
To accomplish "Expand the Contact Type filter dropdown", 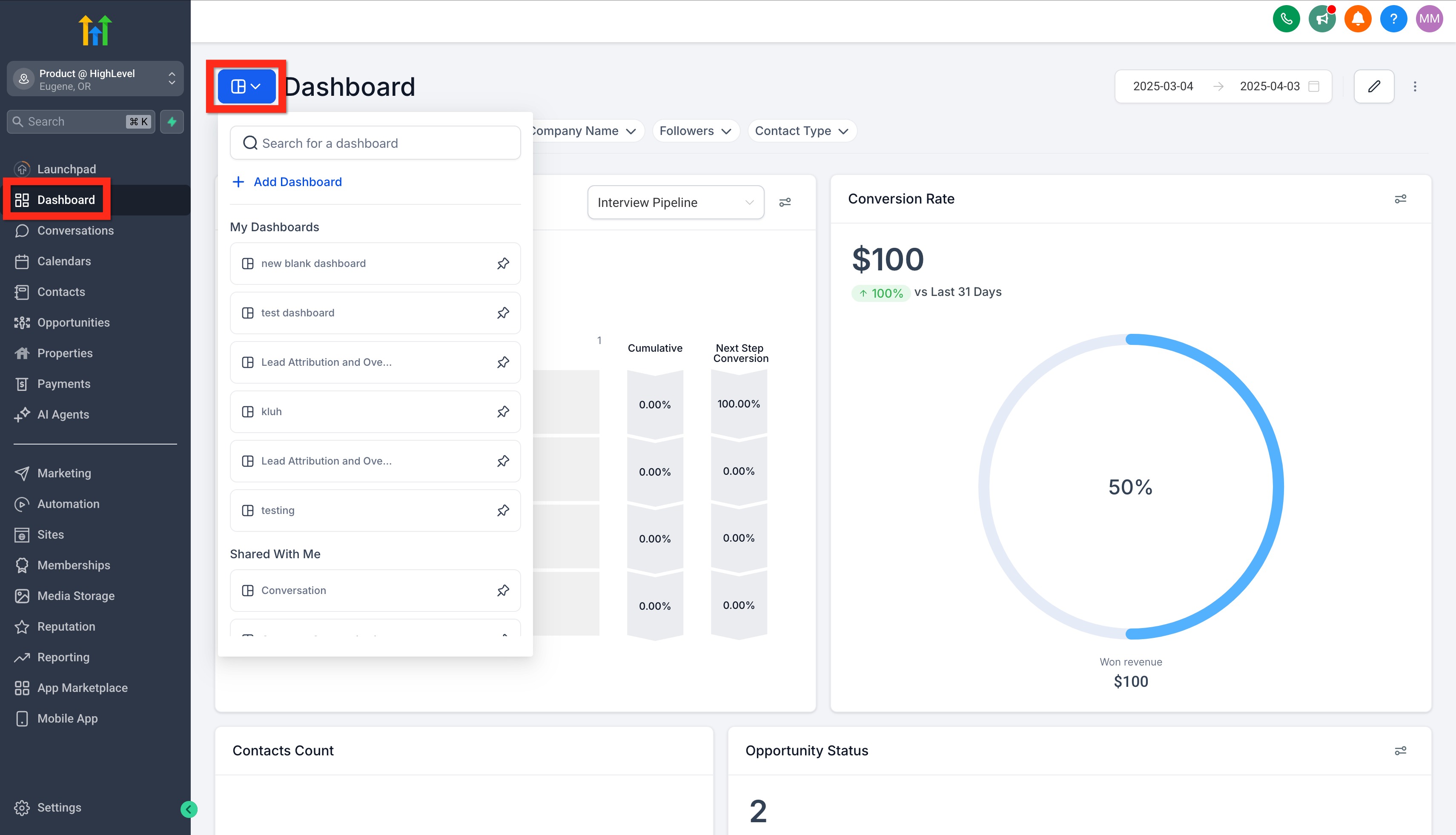I will click(x=801, y=131).
